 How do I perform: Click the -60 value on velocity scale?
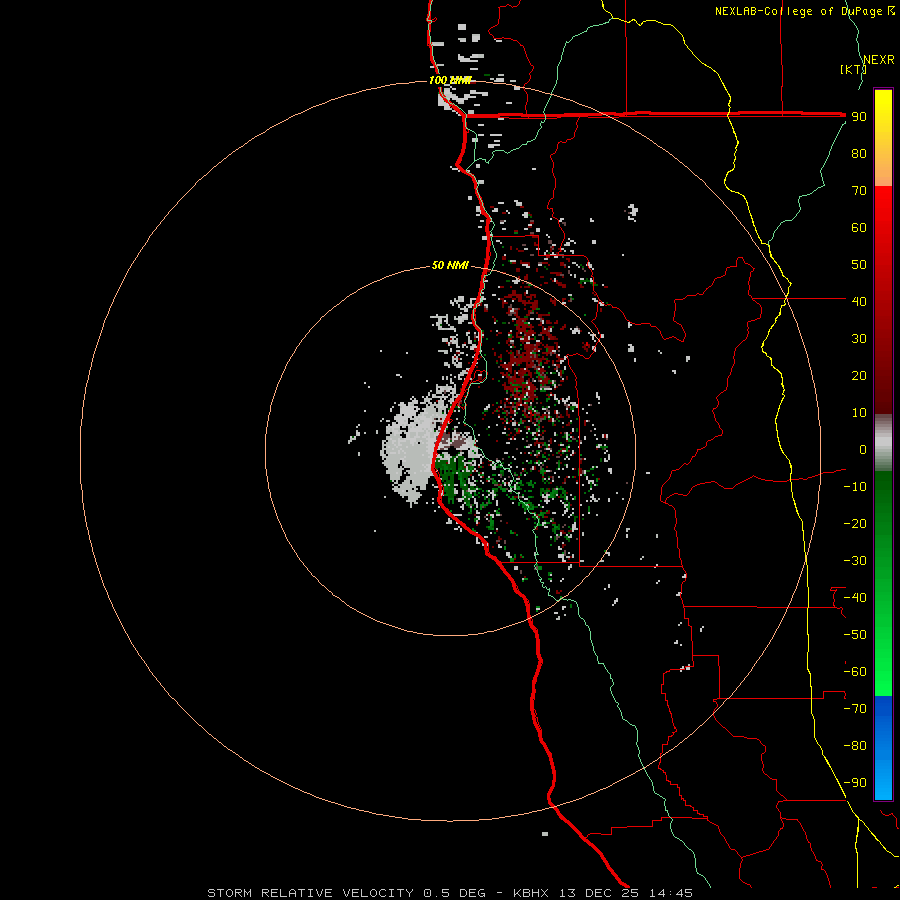coord(855,672)
